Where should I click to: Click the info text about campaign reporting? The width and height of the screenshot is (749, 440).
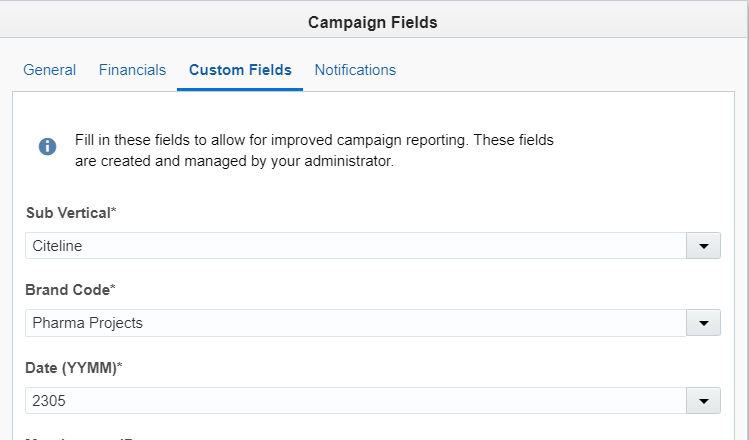coord(314,140)
